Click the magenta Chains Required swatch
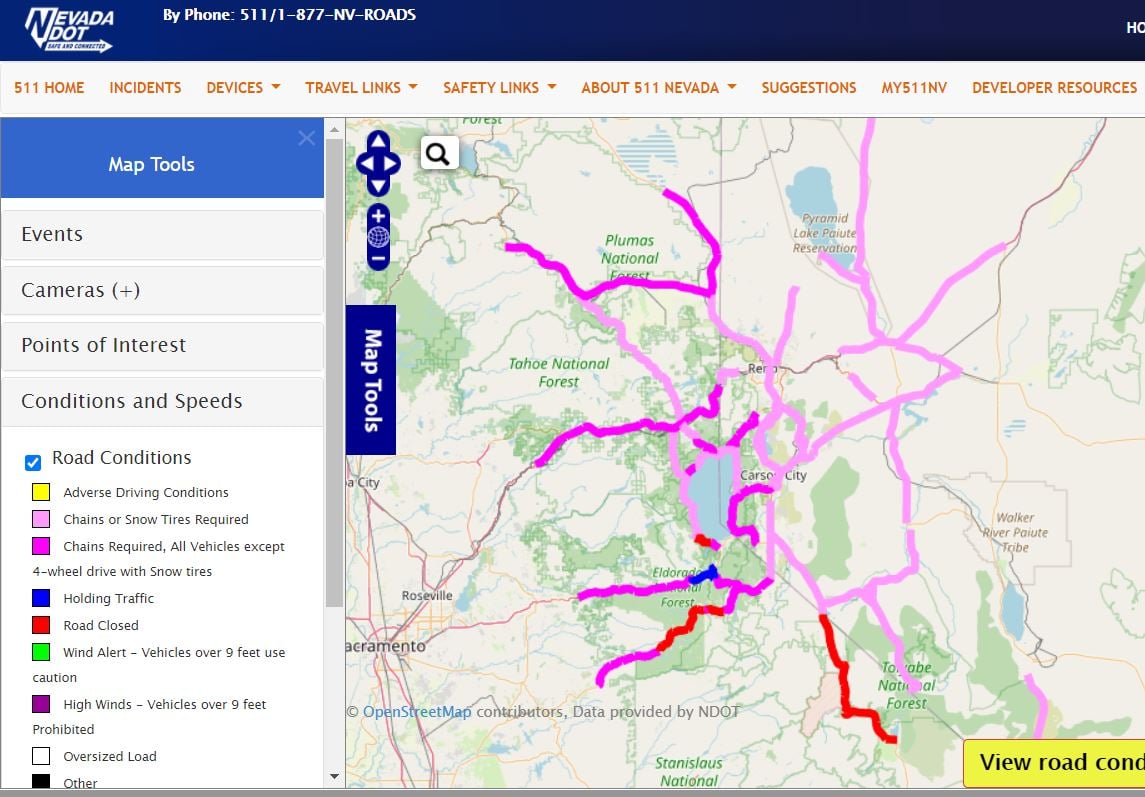The image size is (1145, 797). (x=41, y=546)
